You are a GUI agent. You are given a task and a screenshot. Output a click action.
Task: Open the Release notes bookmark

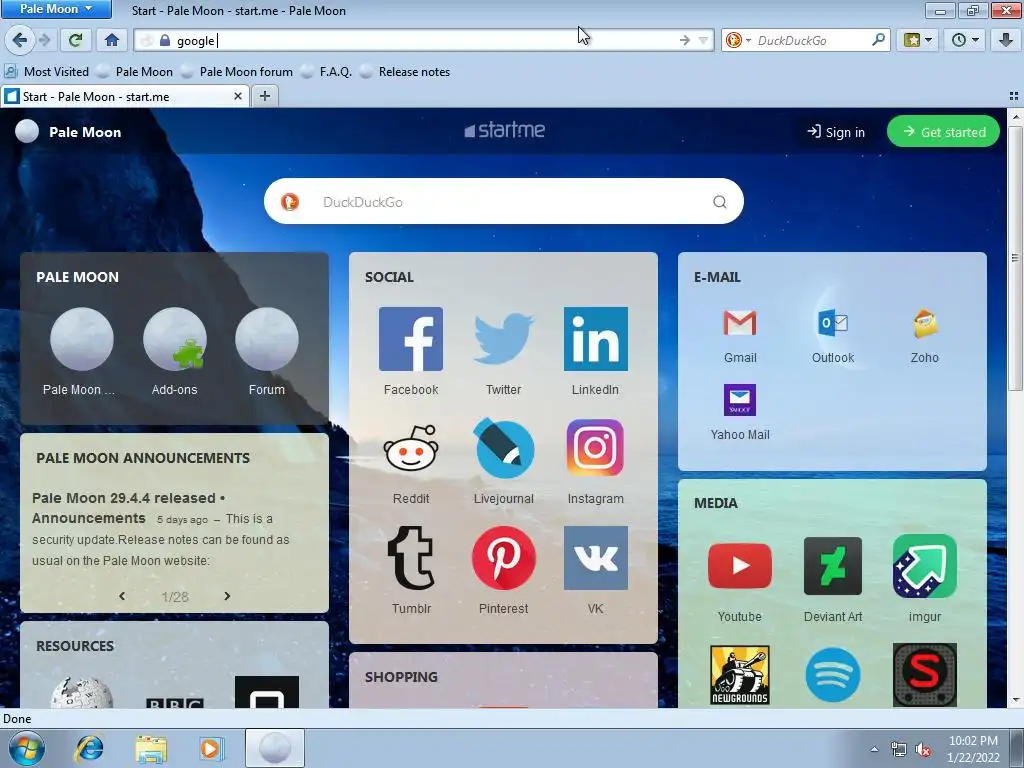[406, 72]
